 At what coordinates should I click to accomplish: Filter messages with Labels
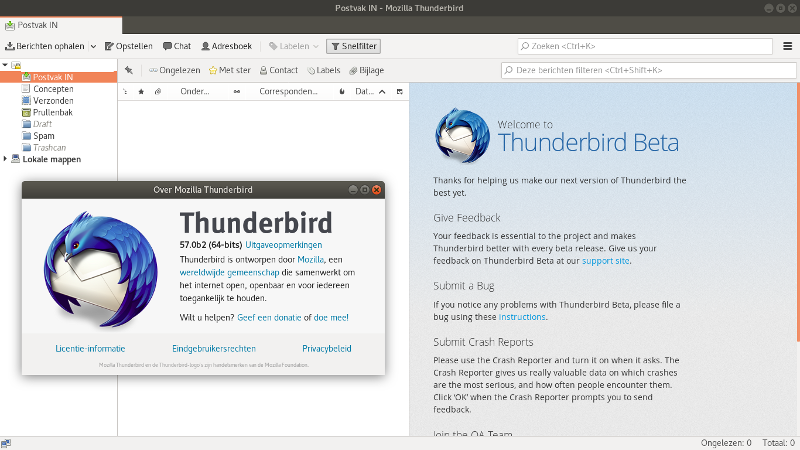323,70
